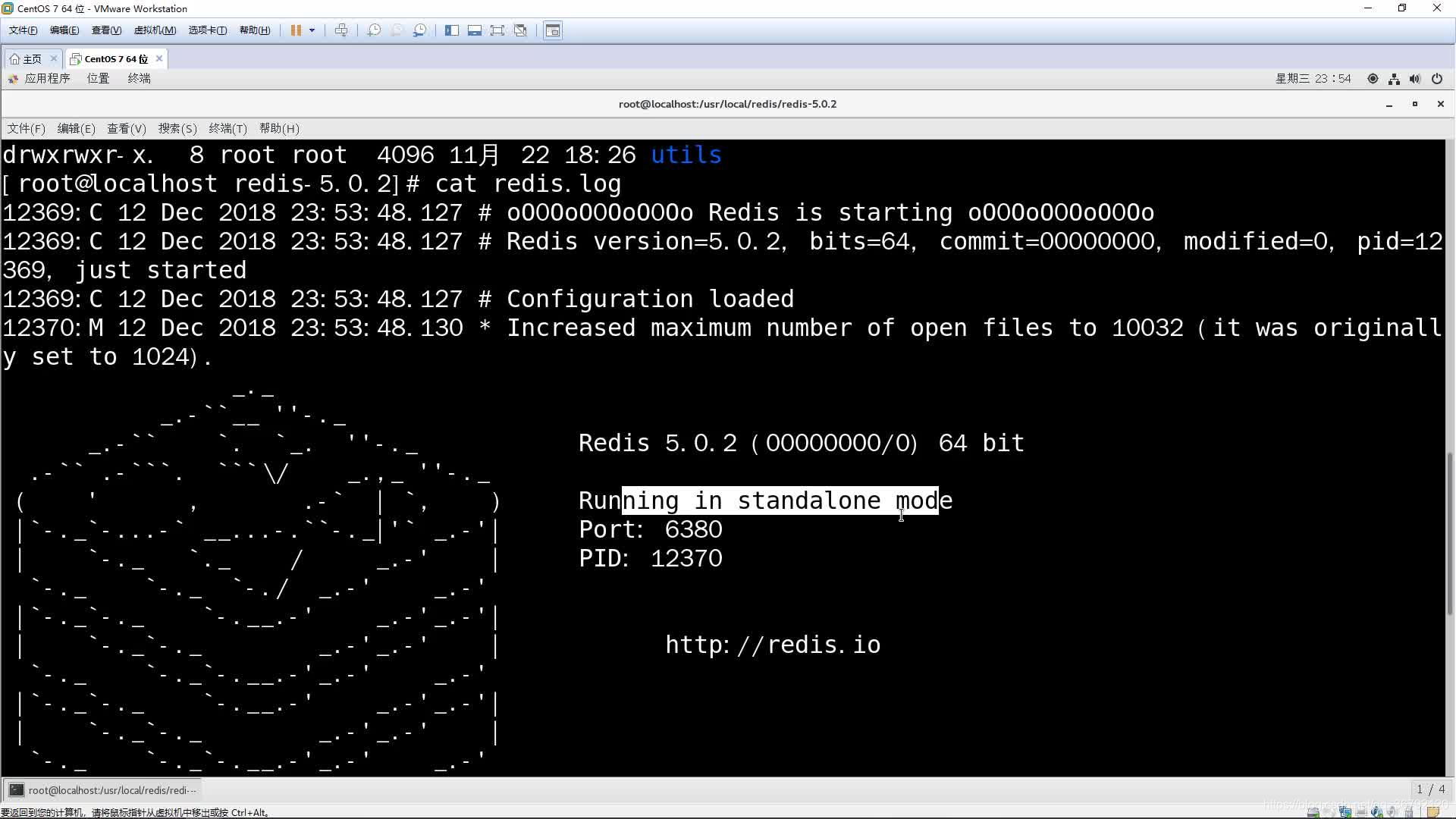This screenshot has height=819, width=1456.
Task: Open VMware 帮助(H) menu
Action: pos(255,30)
